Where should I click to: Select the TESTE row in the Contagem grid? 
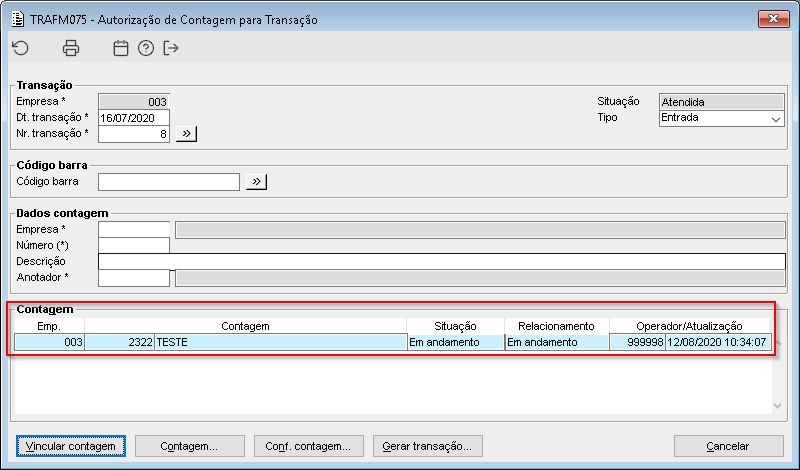(280, 342)
